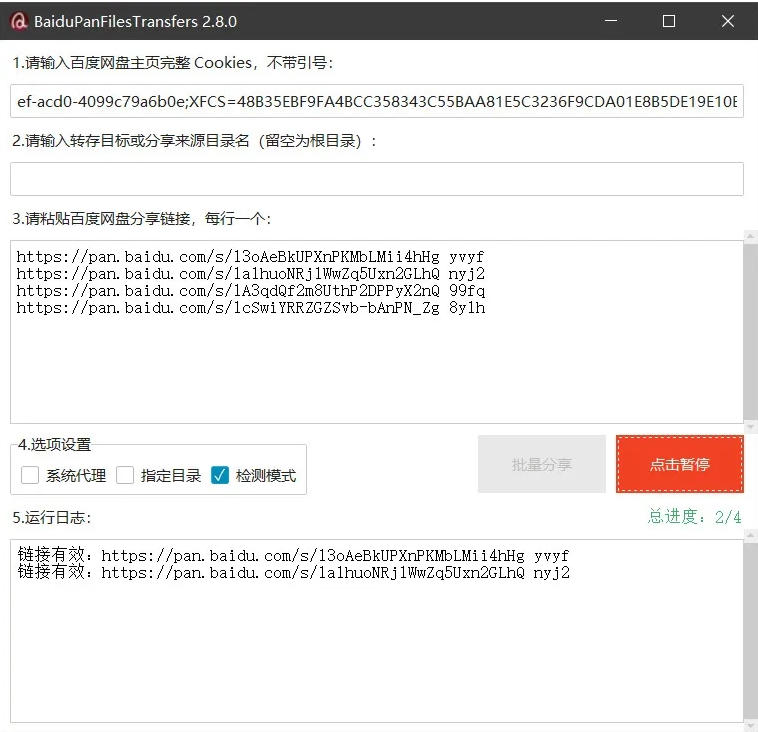Click the 1.请输入百度网盘主页完整 Cookies label

click(x=173, y=63)
